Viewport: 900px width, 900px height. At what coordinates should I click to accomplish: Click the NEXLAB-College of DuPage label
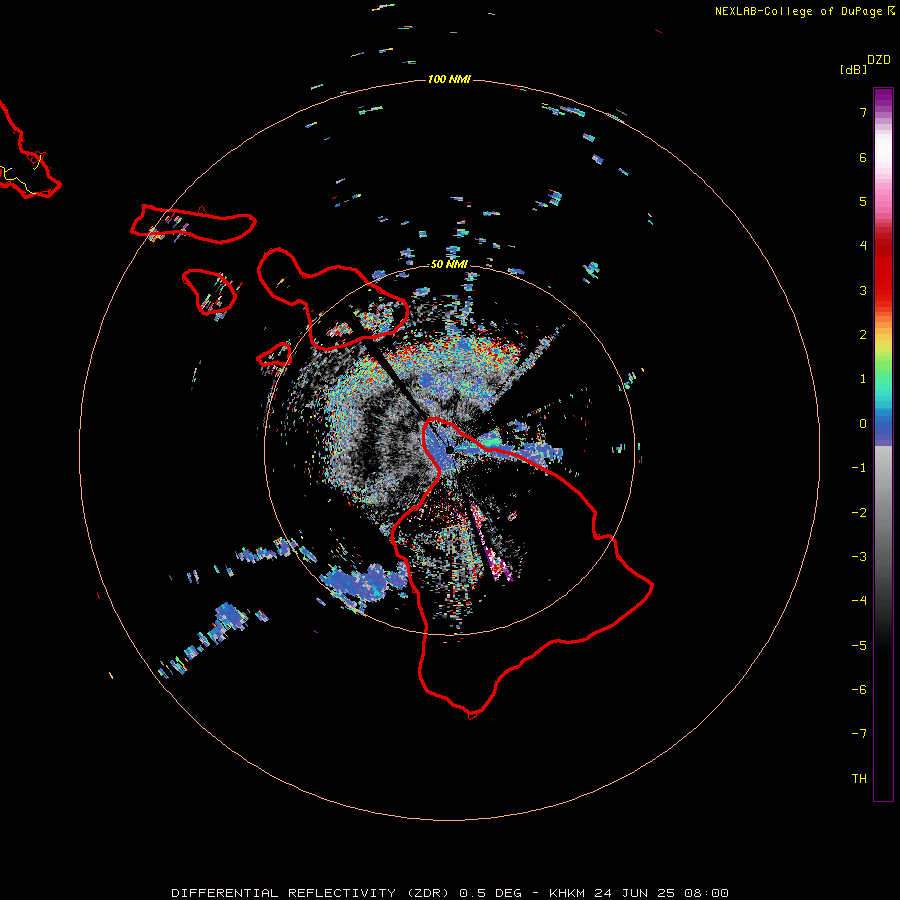(798, 11)
